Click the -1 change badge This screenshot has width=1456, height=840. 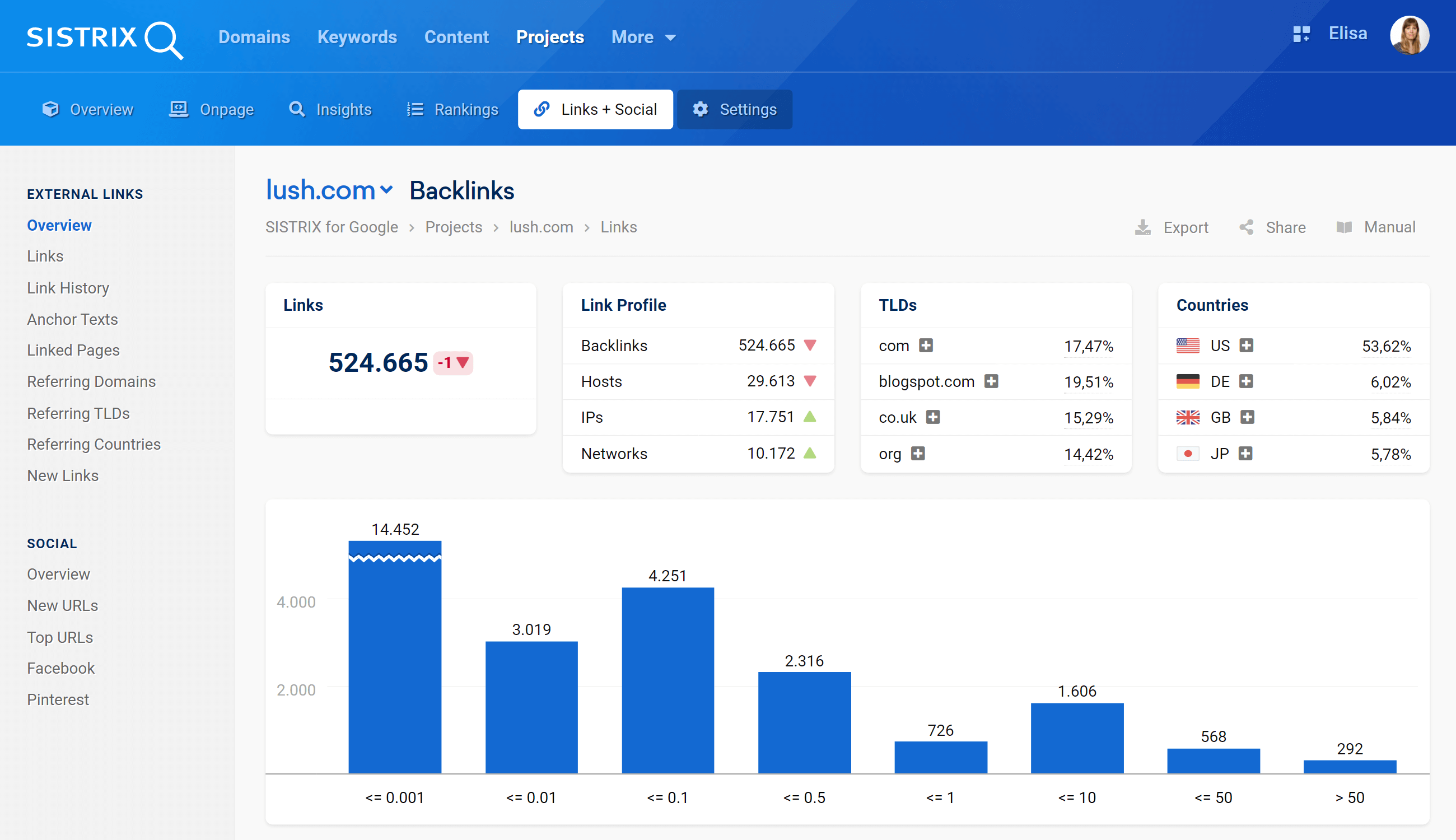(453, 363)
